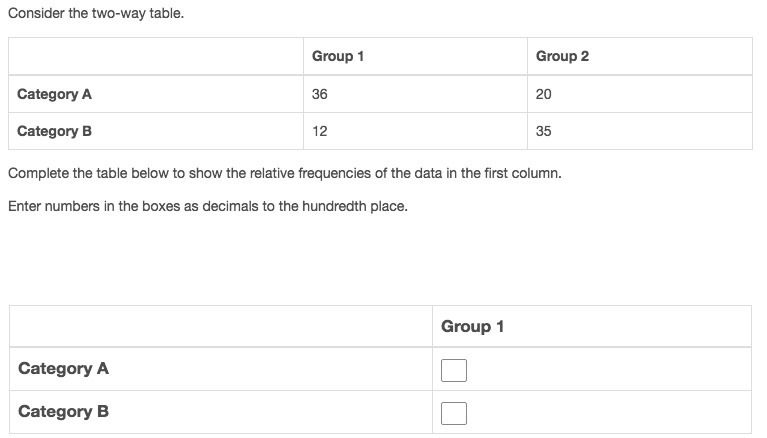Select the Category A label in the top table
Viewport: 767px width, 438px height.
[54, 94]
